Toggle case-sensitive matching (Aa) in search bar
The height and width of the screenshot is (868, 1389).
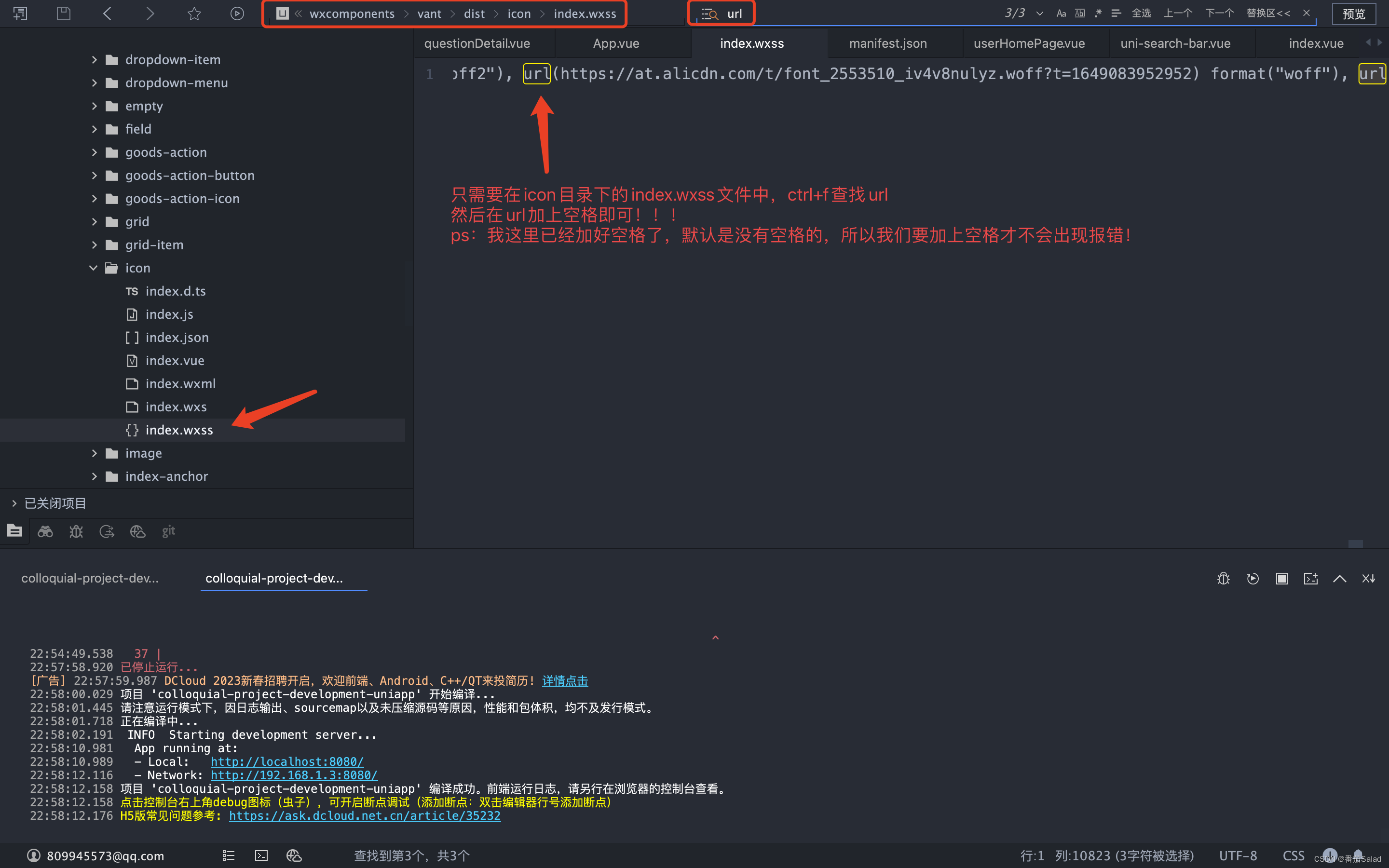[1061, 13]
